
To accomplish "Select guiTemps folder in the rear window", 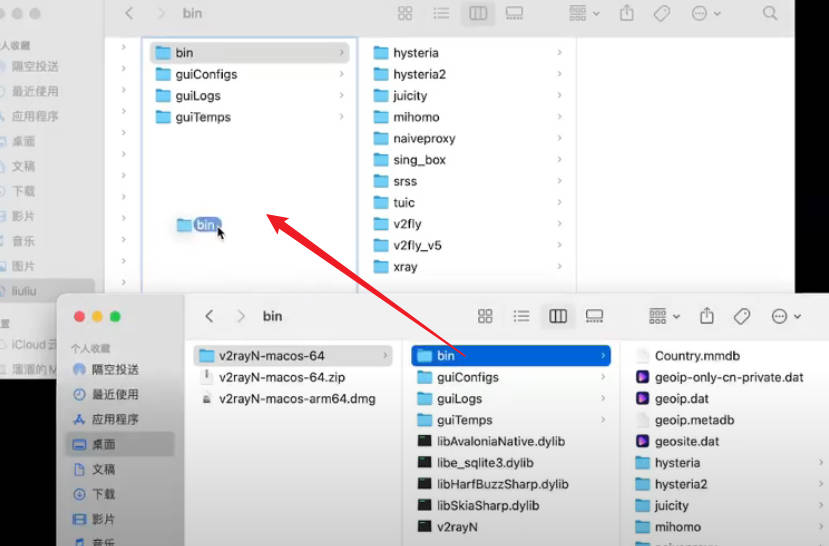I will tap(250, 117).
